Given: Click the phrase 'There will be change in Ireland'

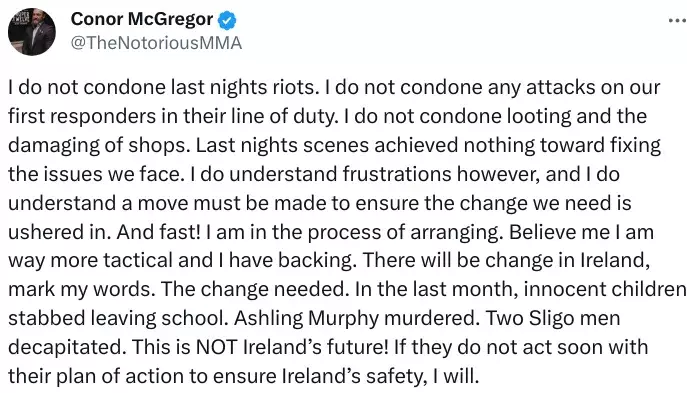Looking at the screenshot, I should (x=506, y=261).
